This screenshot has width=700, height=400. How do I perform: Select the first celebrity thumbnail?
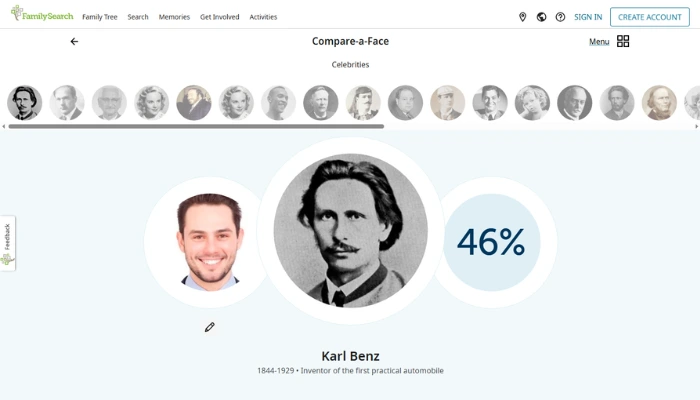click(x=24, y=102)
